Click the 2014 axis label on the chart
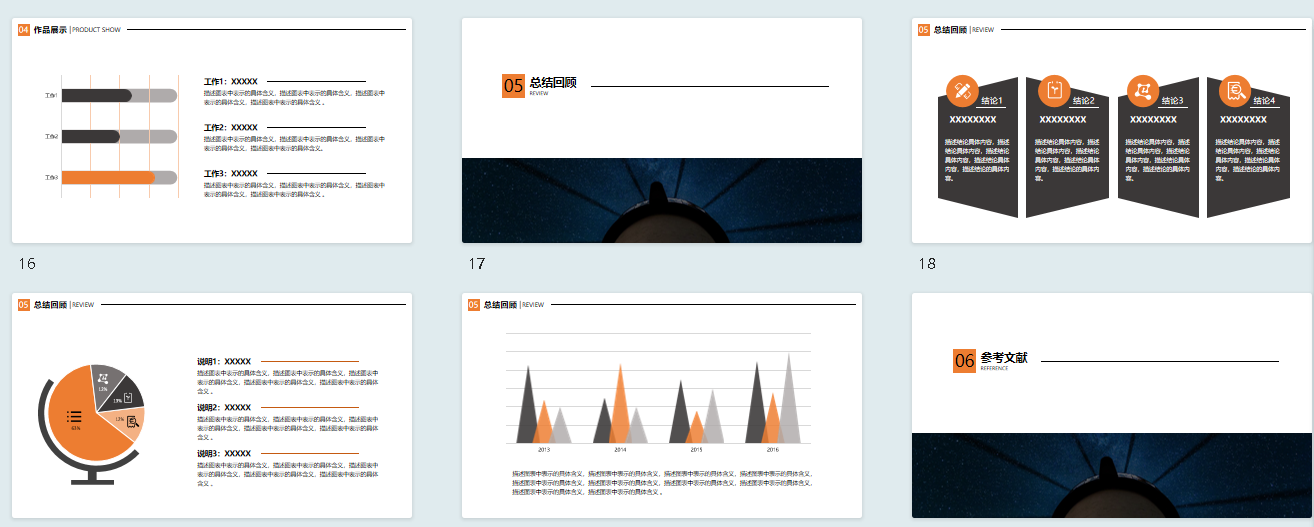The width and height of the screenshot is (1314, 527). [x=620, y=450]
